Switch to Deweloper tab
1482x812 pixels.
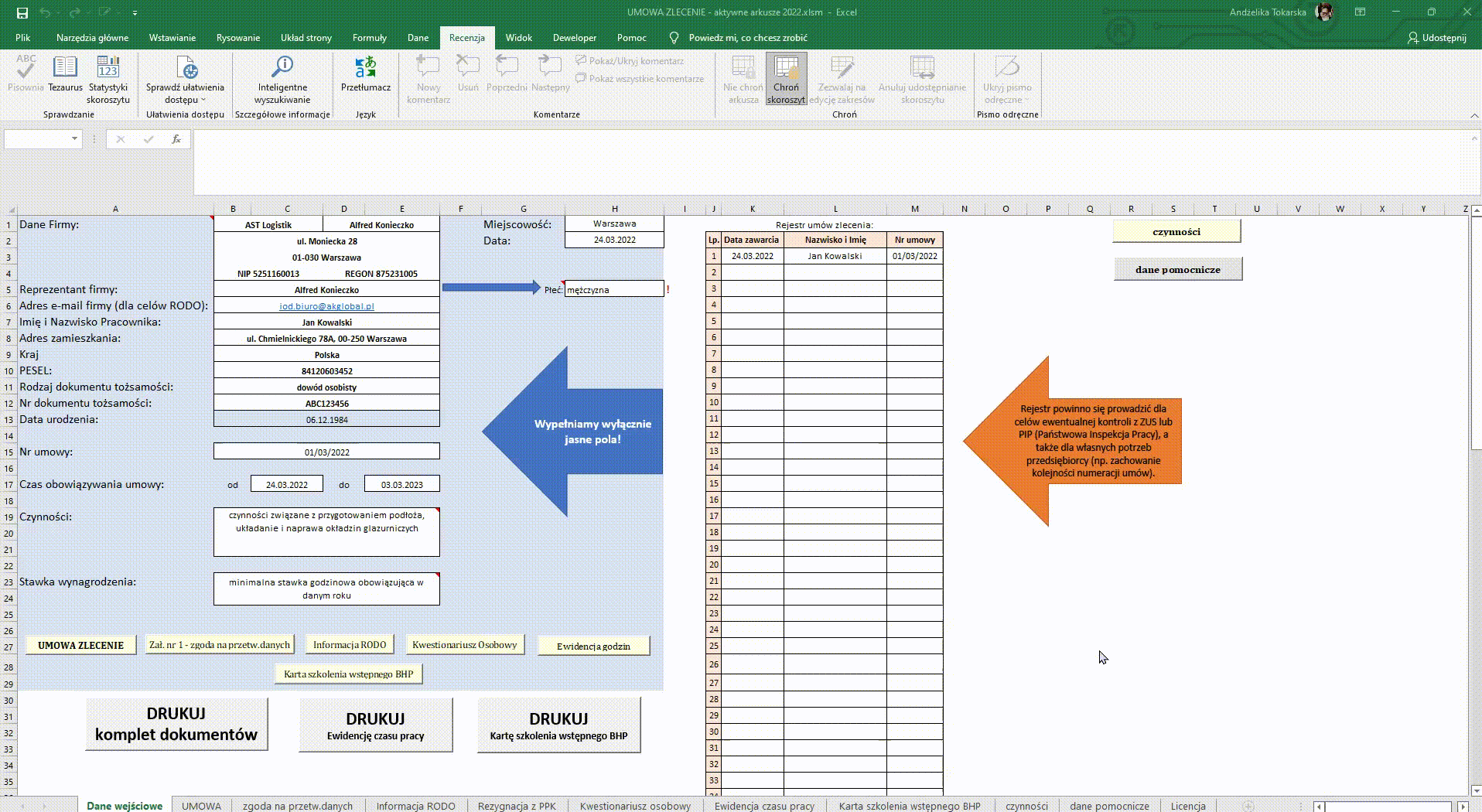[575, 37]
